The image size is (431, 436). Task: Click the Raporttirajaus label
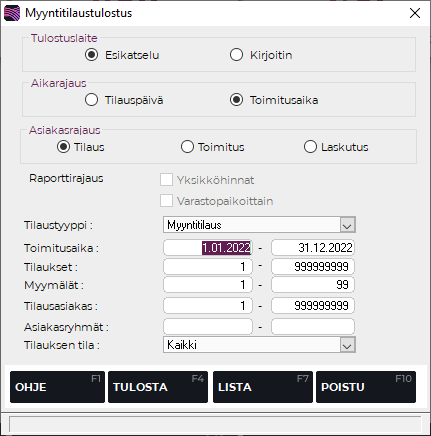click(66, 178)
